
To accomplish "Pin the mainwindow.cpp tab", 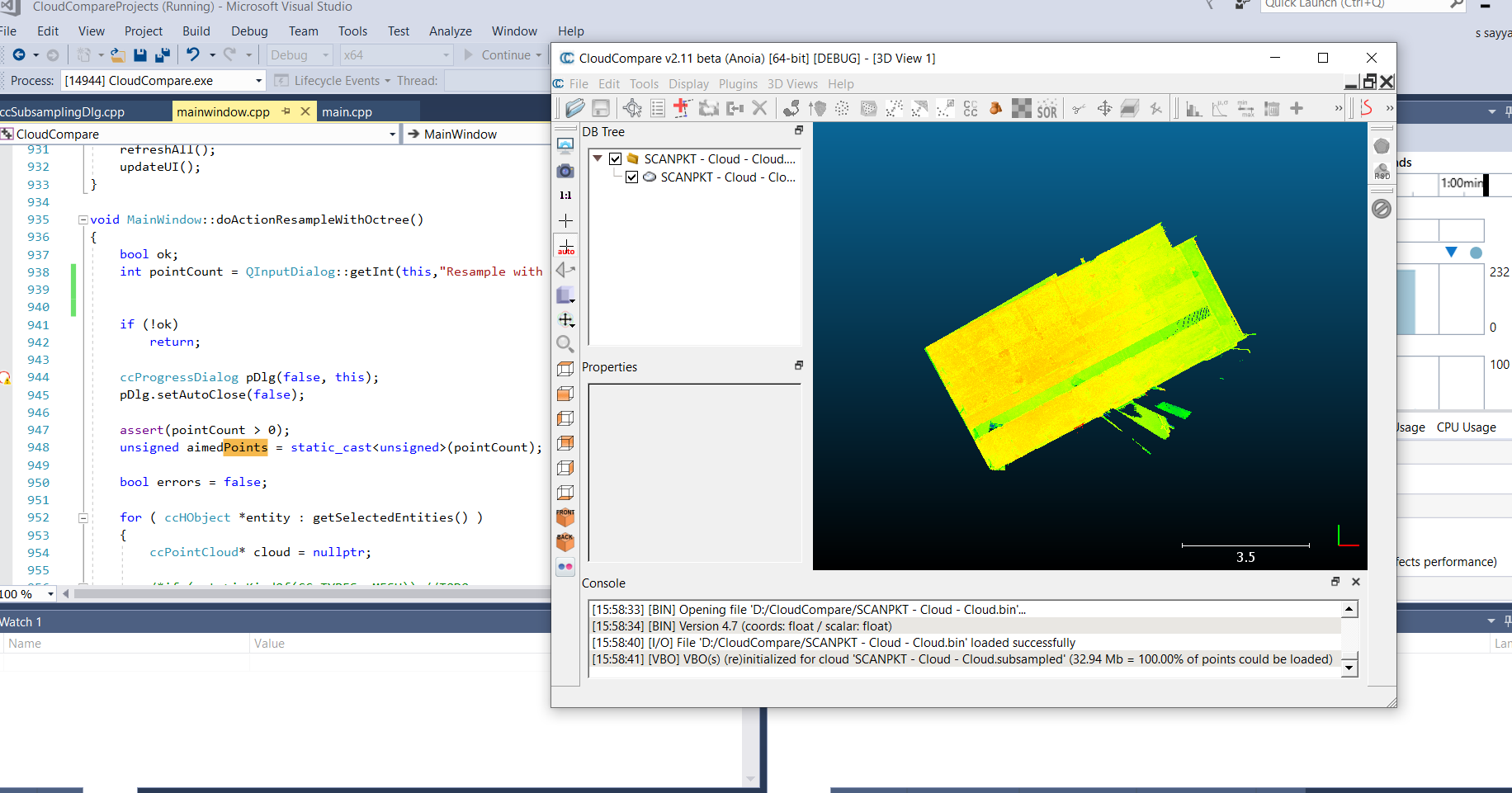I will (286, 111).
